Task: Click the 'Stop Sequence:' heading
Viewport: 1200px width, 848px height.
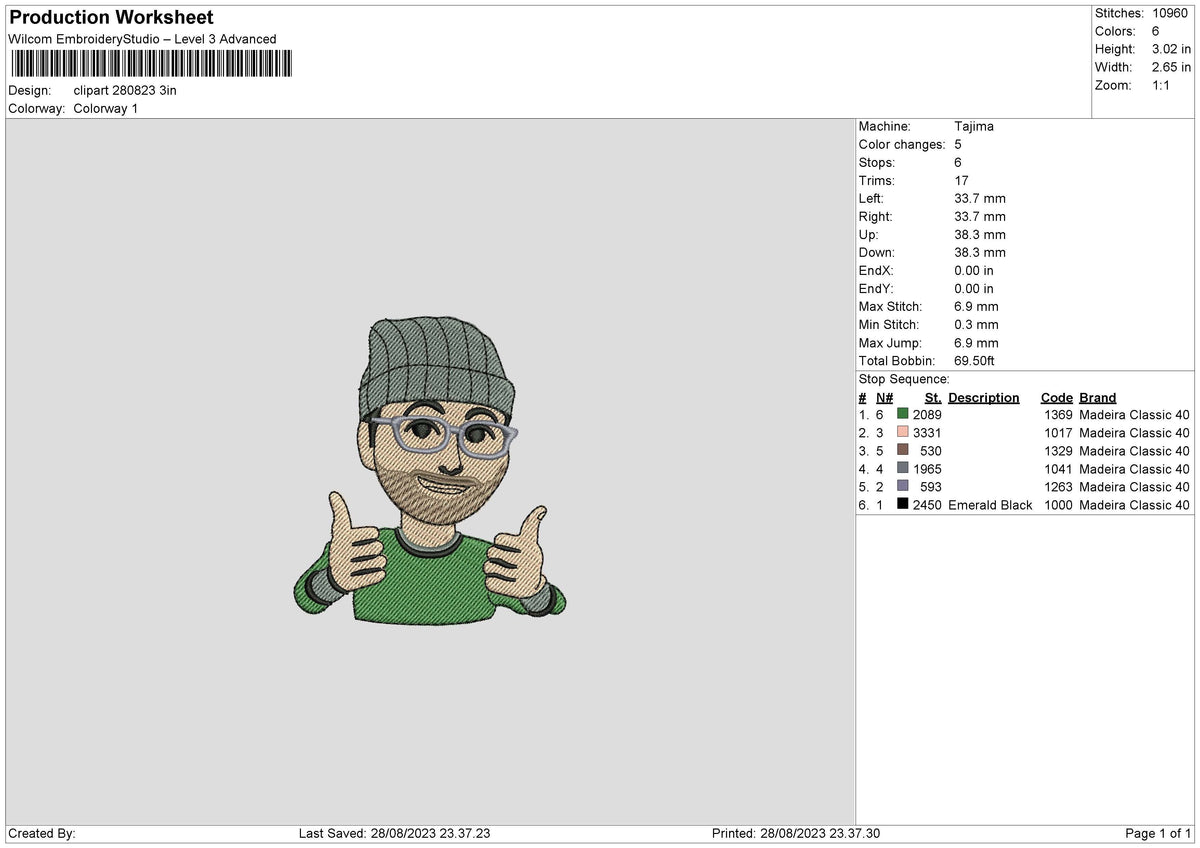Action: (x=904, y=379)
